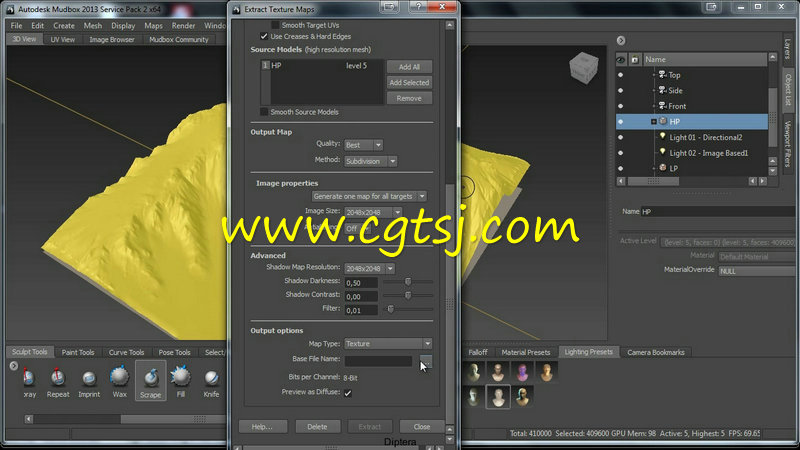Pick the orange lighting preset head thumbnail
The width and height of the screenshot is (800, 450).
(546, 372)
